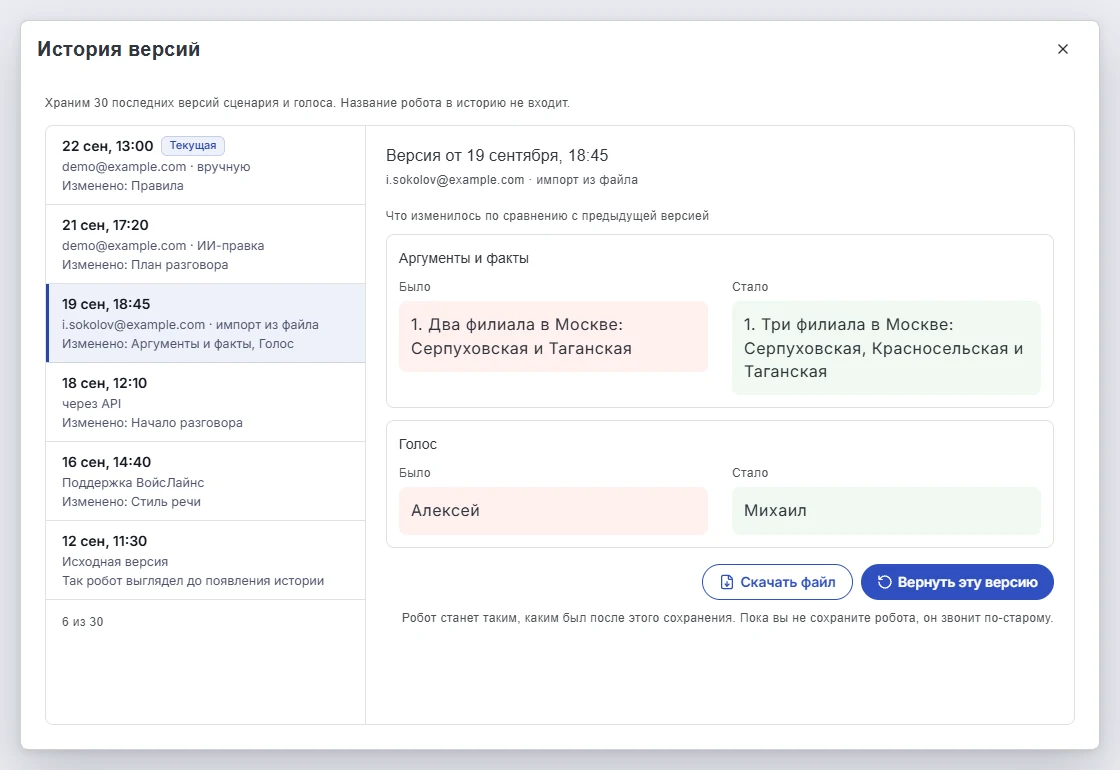Click 'Поддержка ВойсЛайнс' author text
Image resolution: width=1120 pixels, height=770 pixels.
(133, 483)
